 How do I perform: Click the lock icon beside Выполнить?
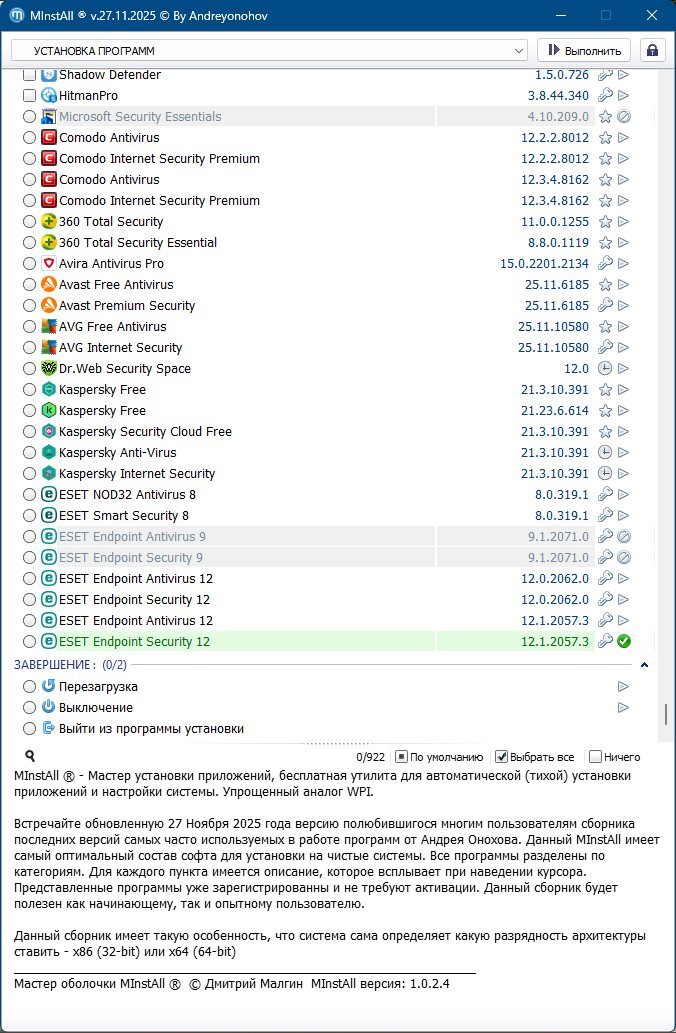[x=653, y=50]
